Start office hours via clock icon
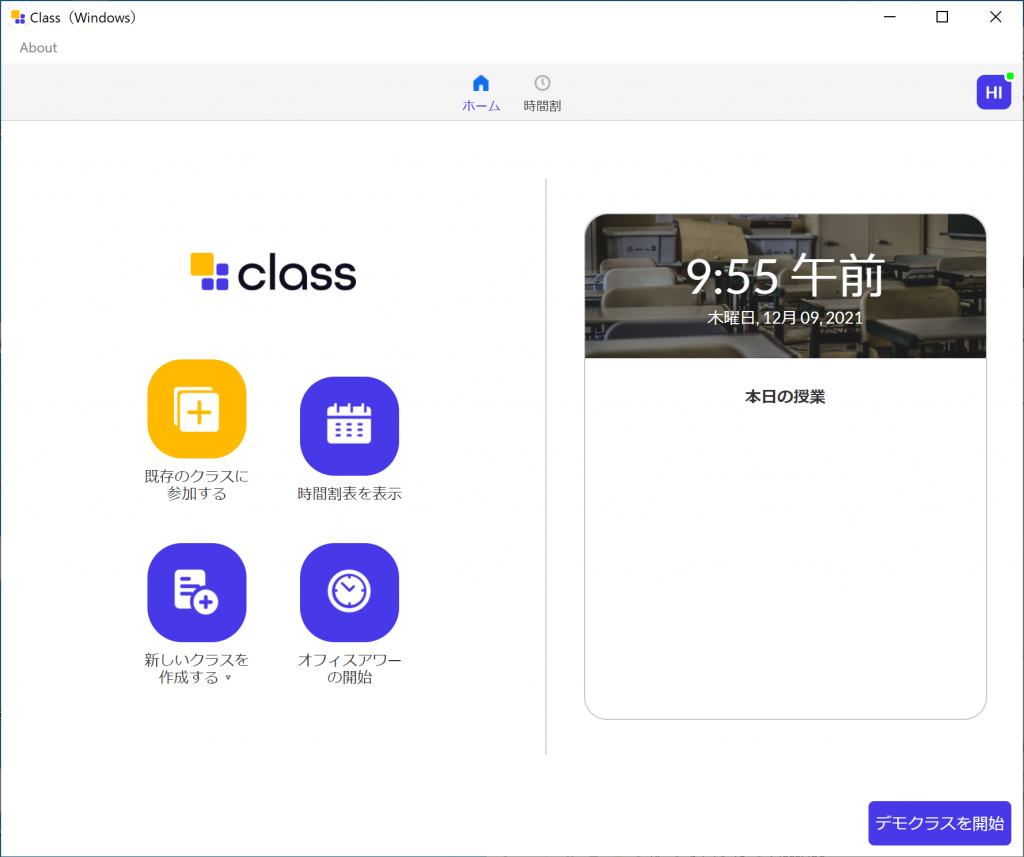Screen dimensions: 1024x857 (x=349, y=592)
